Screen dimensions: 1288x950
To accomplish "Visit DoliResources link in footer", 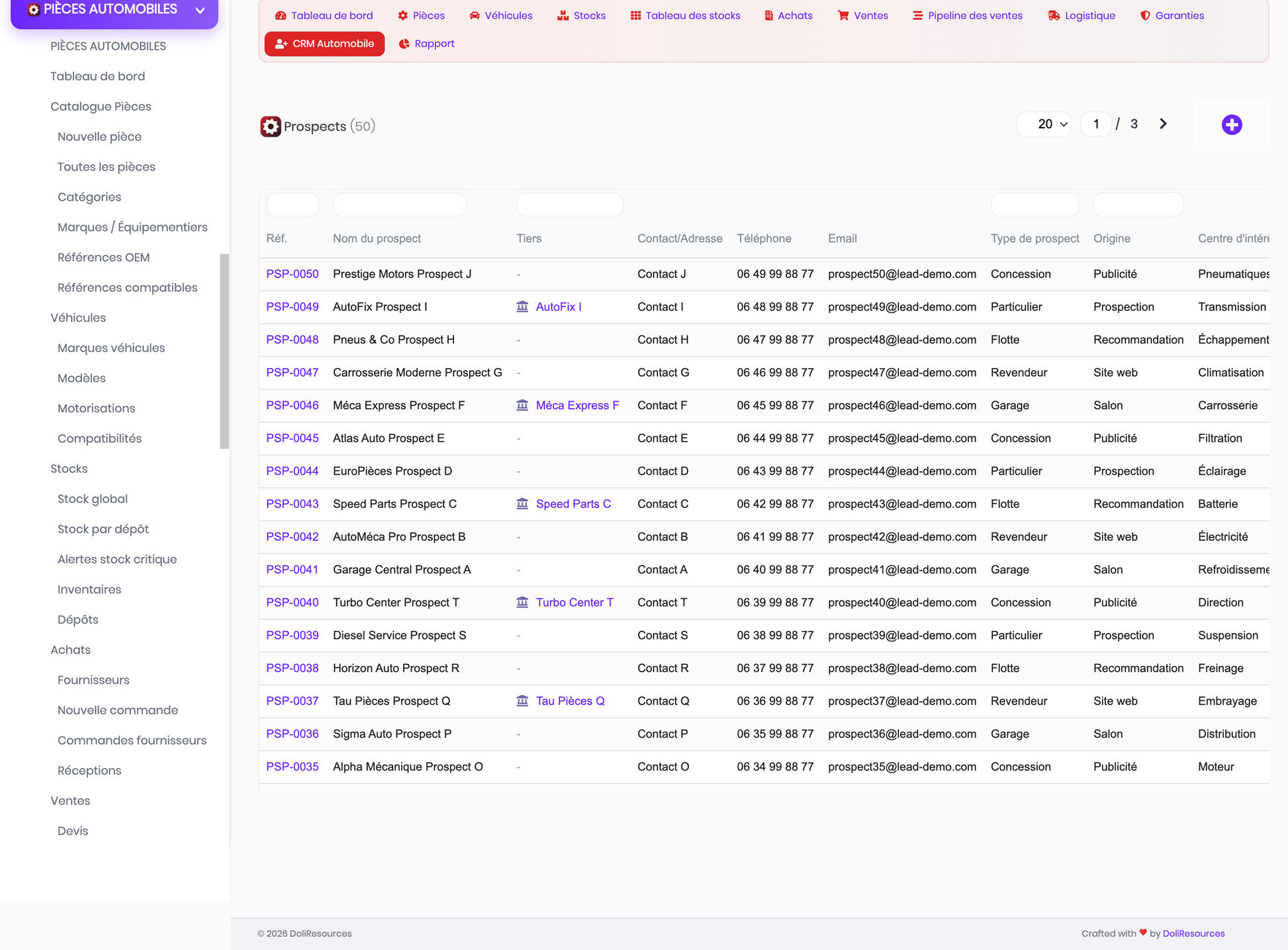I will pos(1193,933).
